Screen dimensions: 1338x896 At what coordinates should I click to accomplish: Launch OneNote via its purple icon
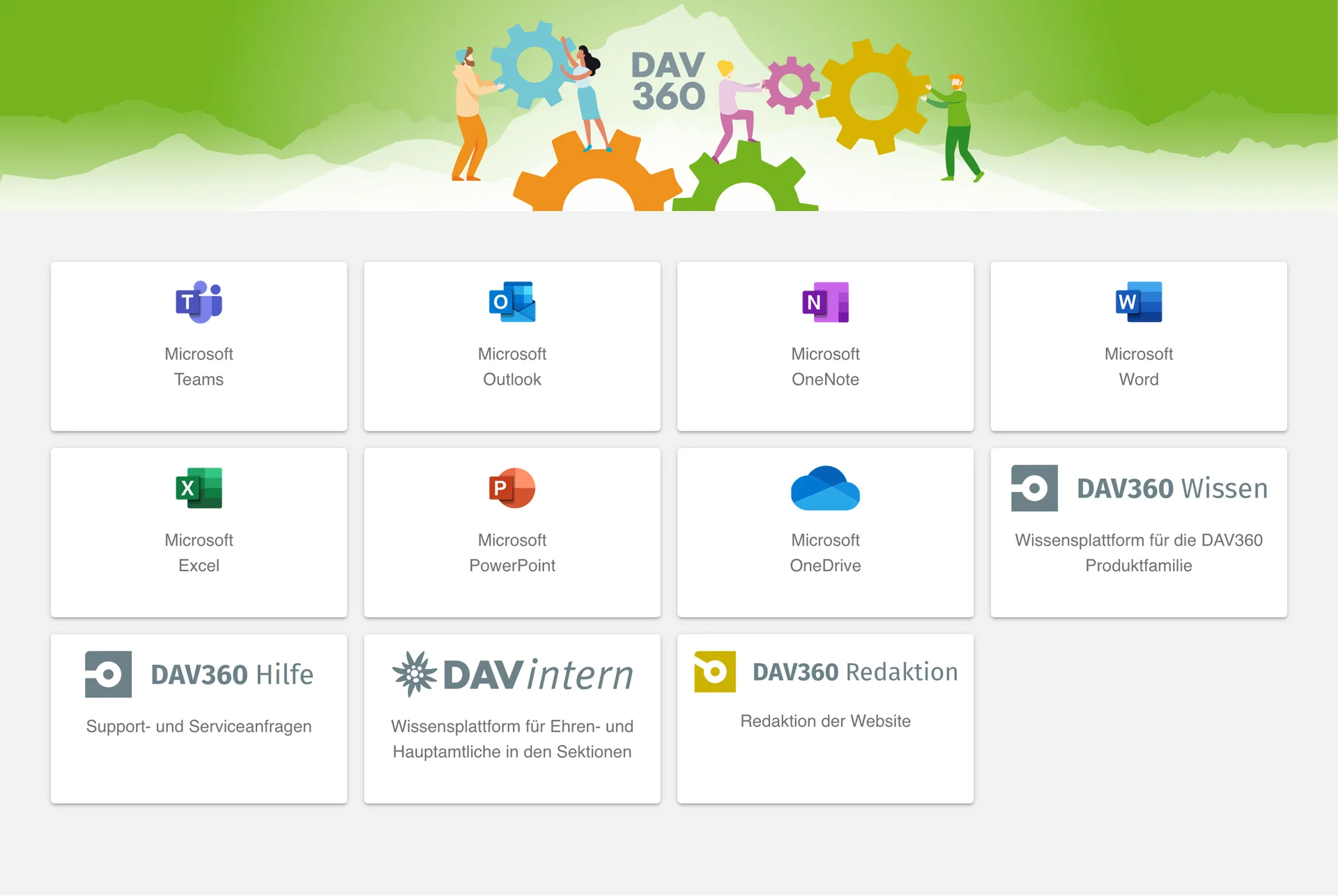click(825, 302)
